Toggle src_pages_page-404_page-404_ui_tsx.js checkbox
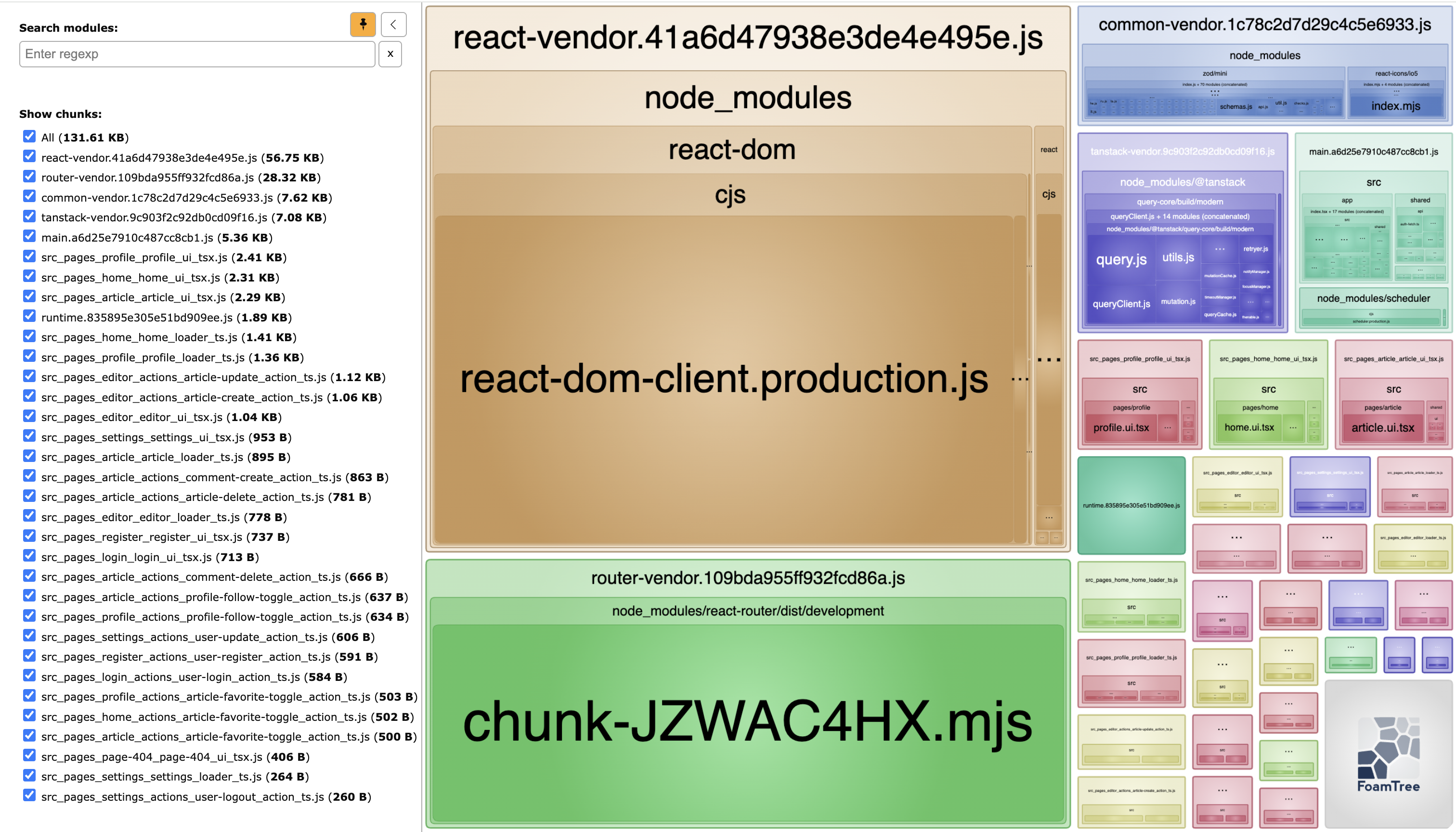Screen dimensions: 1456x832 point(29,756)
